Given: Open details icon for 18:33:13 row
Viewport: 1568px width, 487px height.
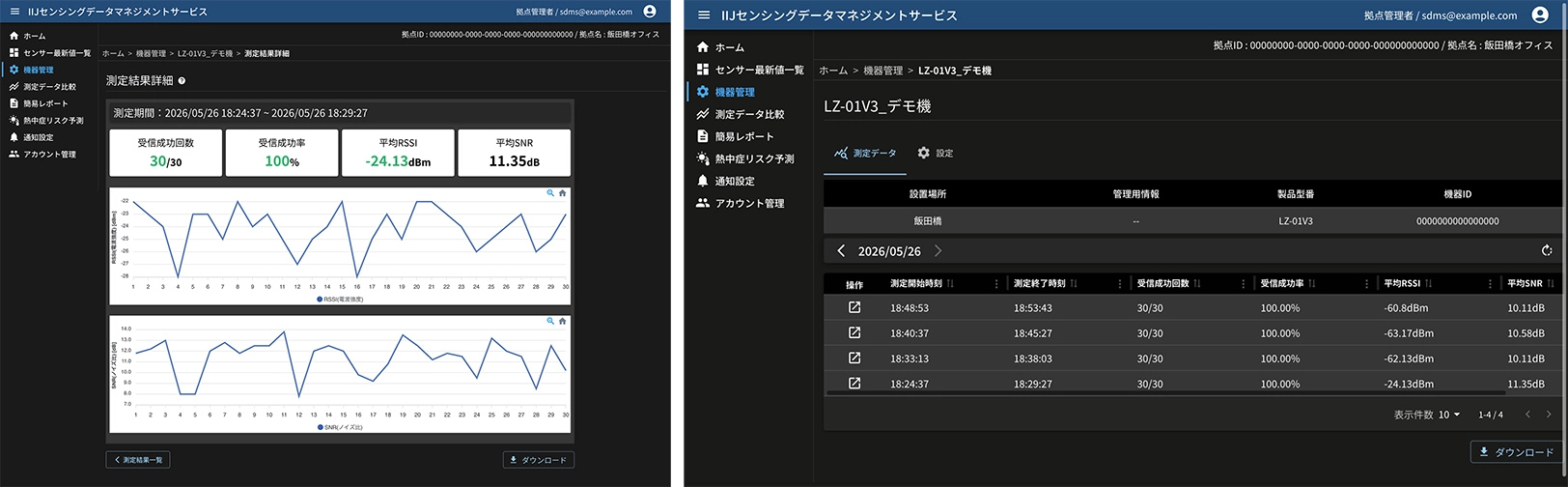Looking at the screenshot, I should 854,358.
